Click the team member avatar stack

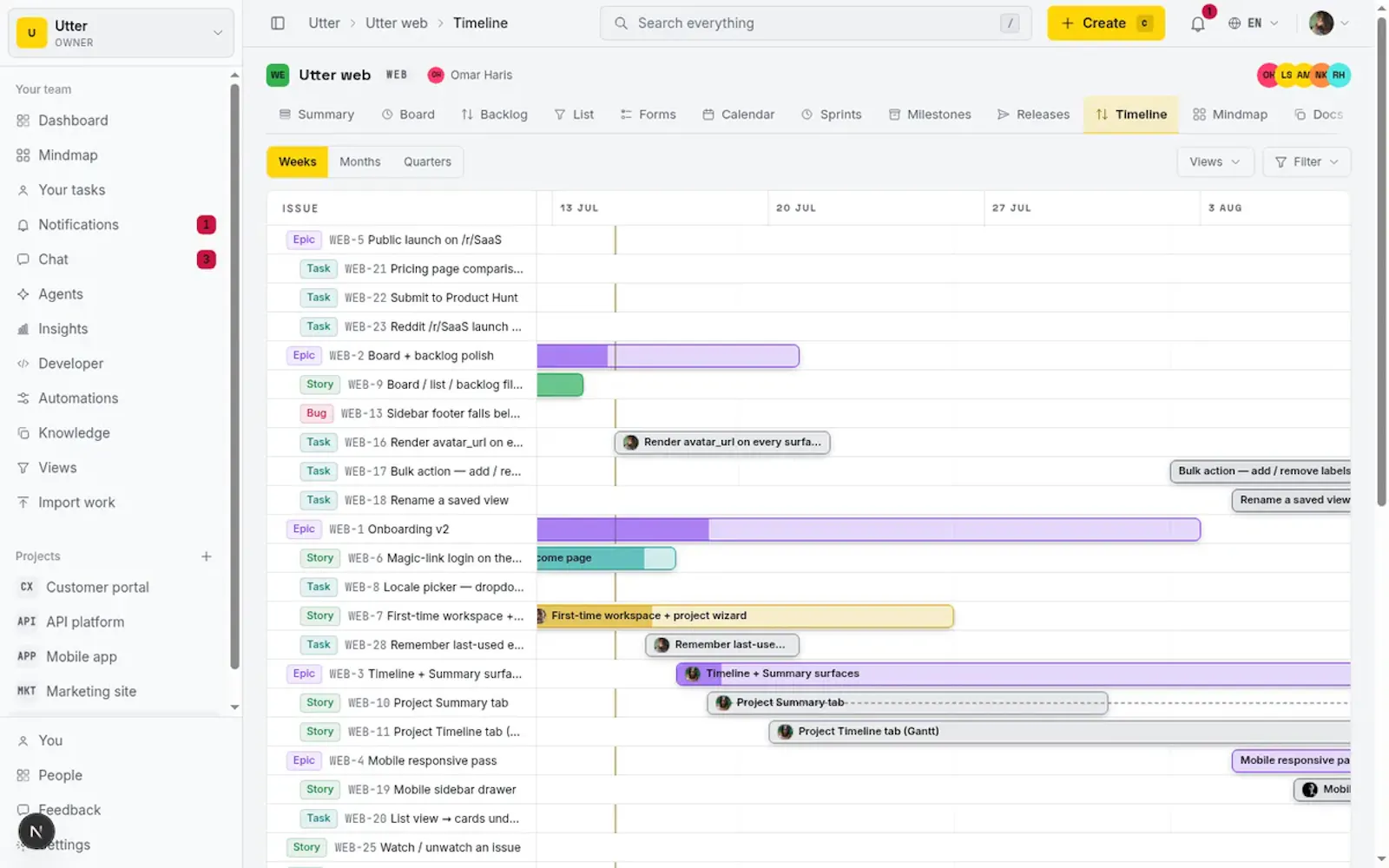(1303, 75)
